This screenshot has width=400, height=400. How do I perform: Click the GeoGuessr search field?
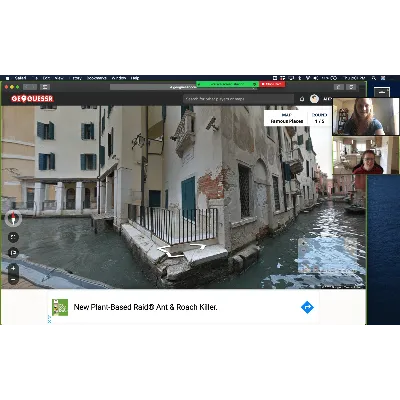click(238, 99)
